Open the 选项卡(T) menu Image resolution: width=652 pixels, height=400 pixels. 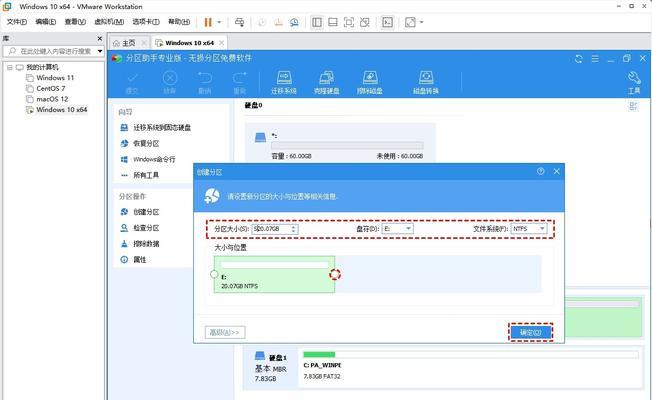(x=146, y=22)
